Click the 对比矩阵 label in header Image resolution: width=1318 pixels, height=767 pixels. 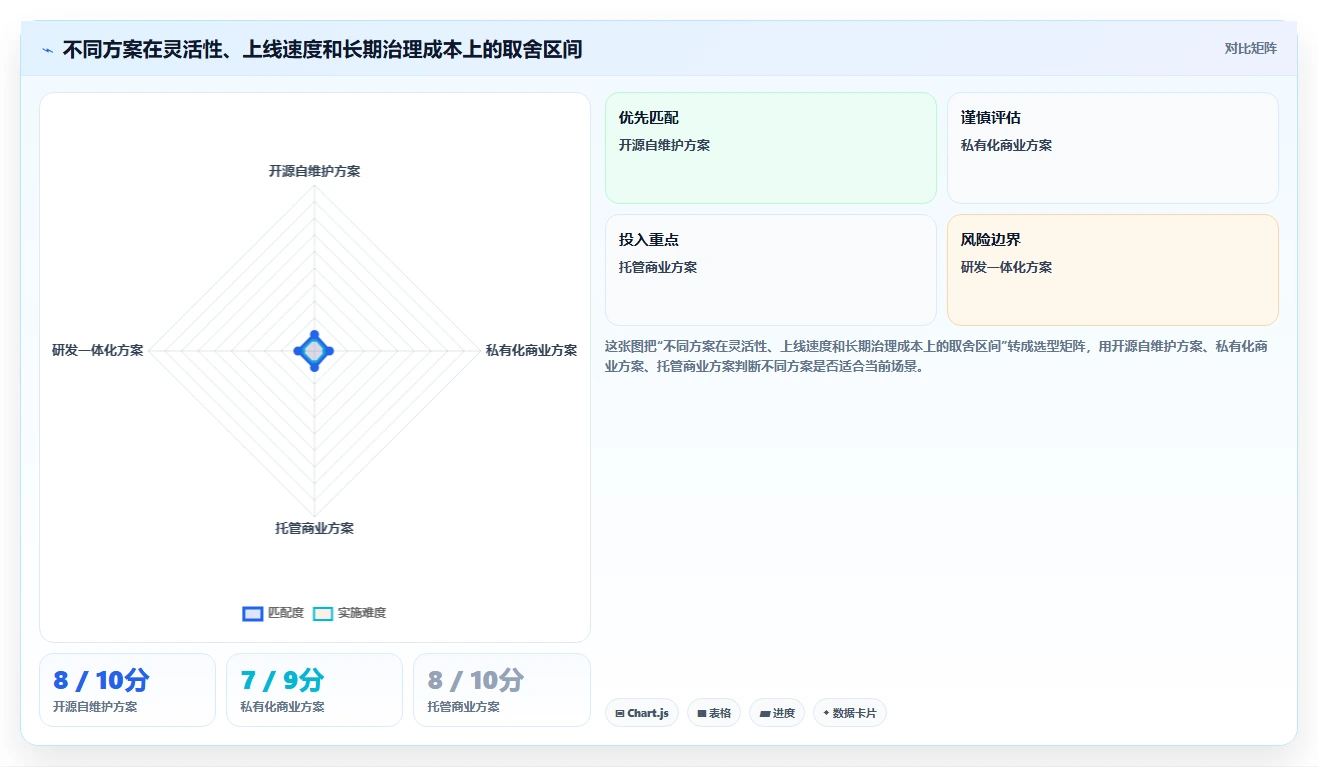pyautogui.click(x=1250, y=48)
